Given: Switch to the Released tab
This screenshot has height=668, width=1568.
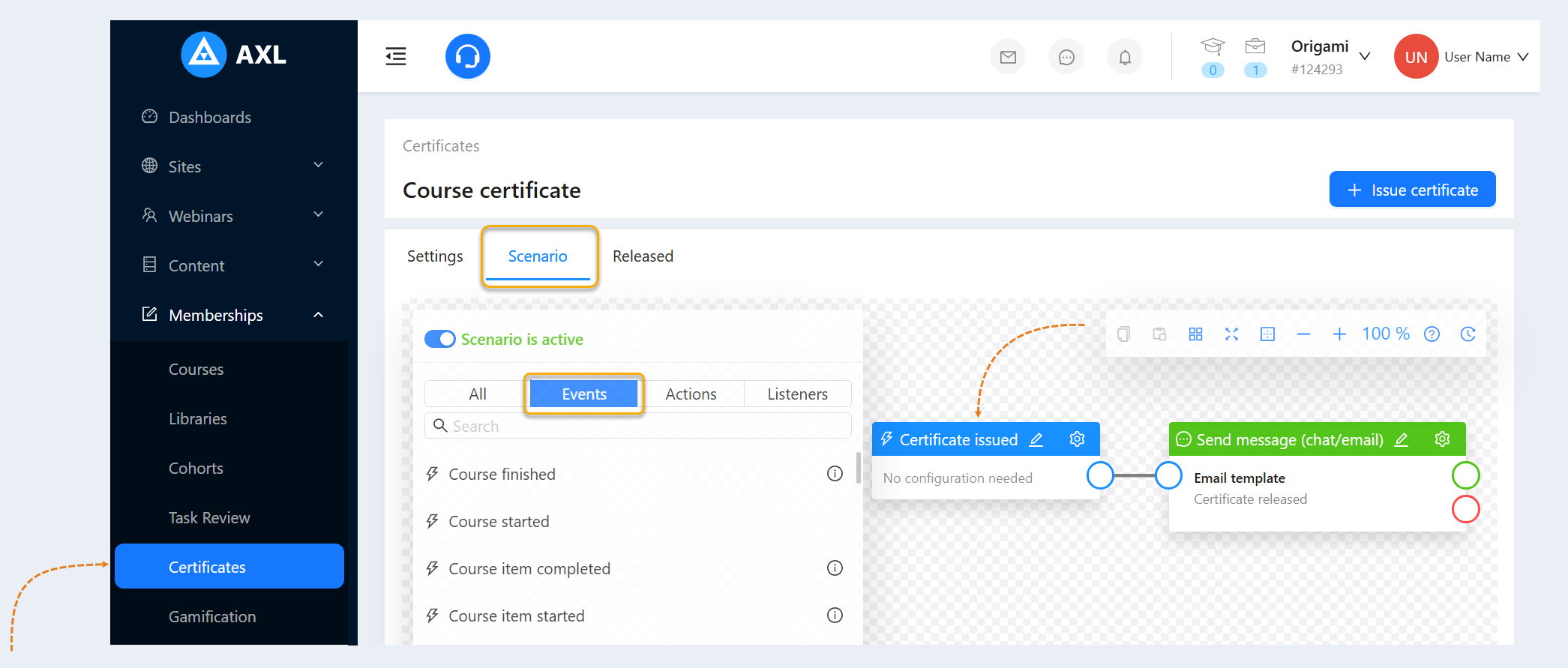Looking at the screenshot, I should pyautogui.click(x=643, y=256).
